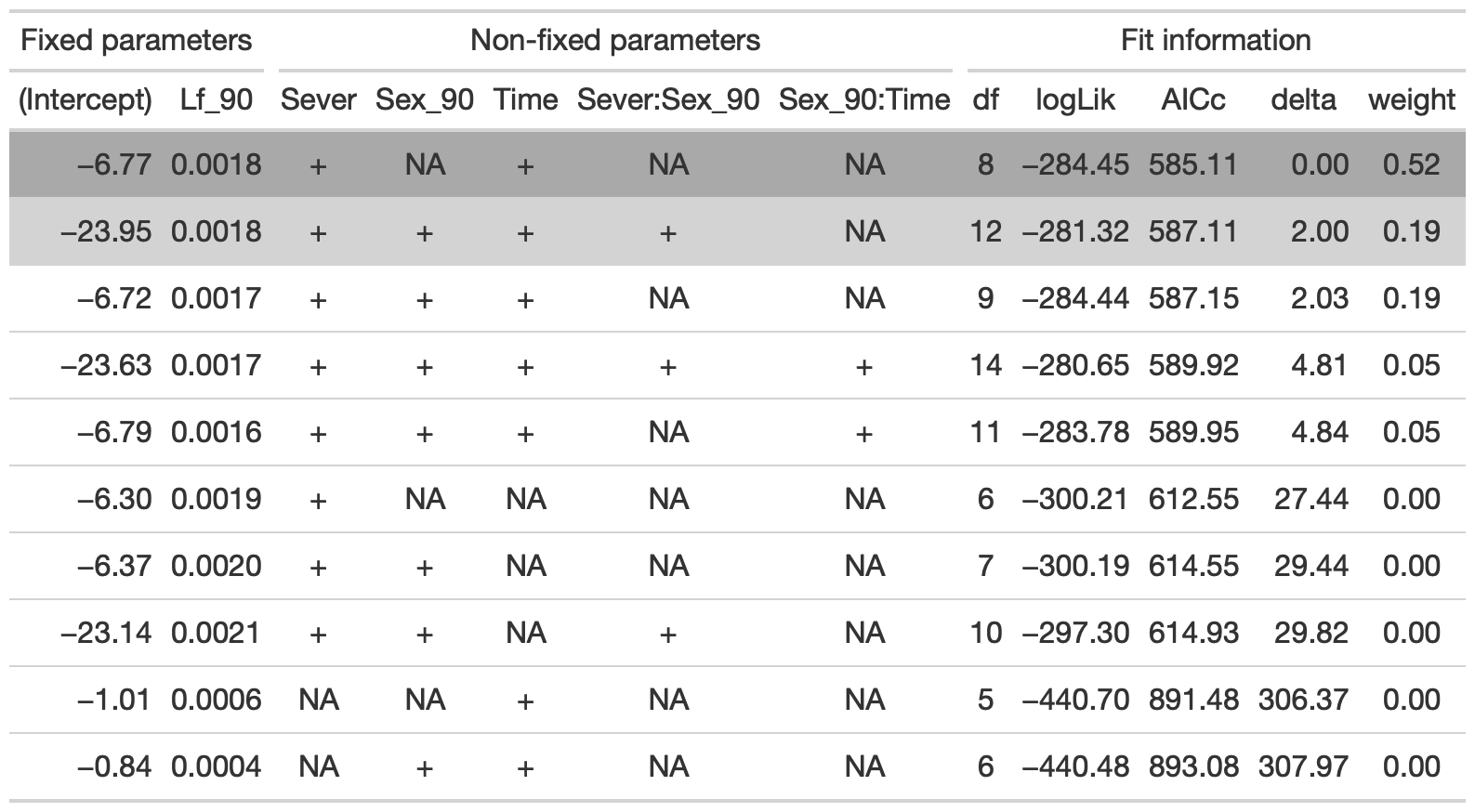The width and height of the screenshot is (1475, 812).
Task: Click the Non-fixed parameters group header
Action: [615, 40]
